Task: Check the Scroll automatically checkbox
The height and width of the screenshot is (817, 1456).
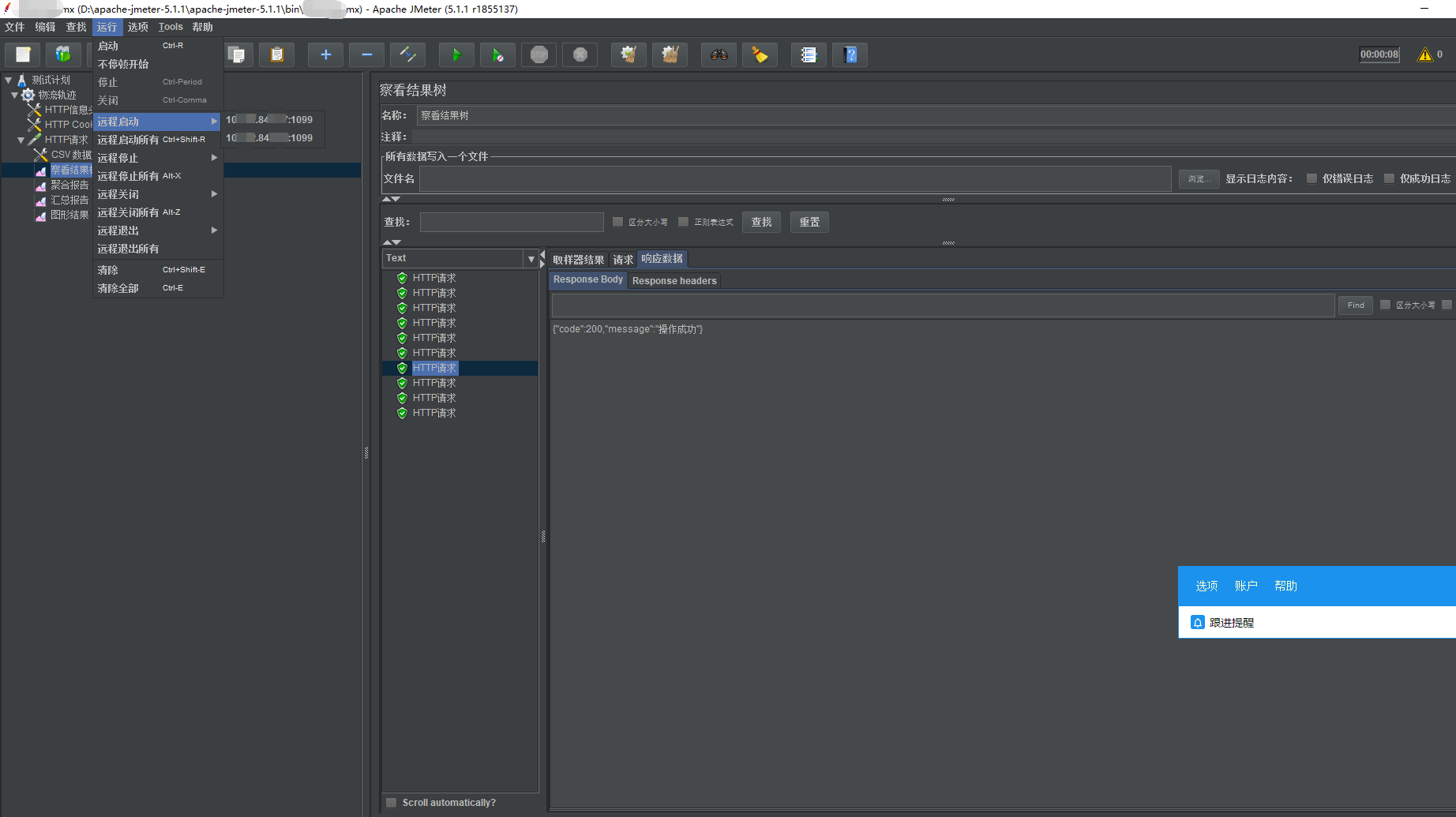Action: click(391, 803)
